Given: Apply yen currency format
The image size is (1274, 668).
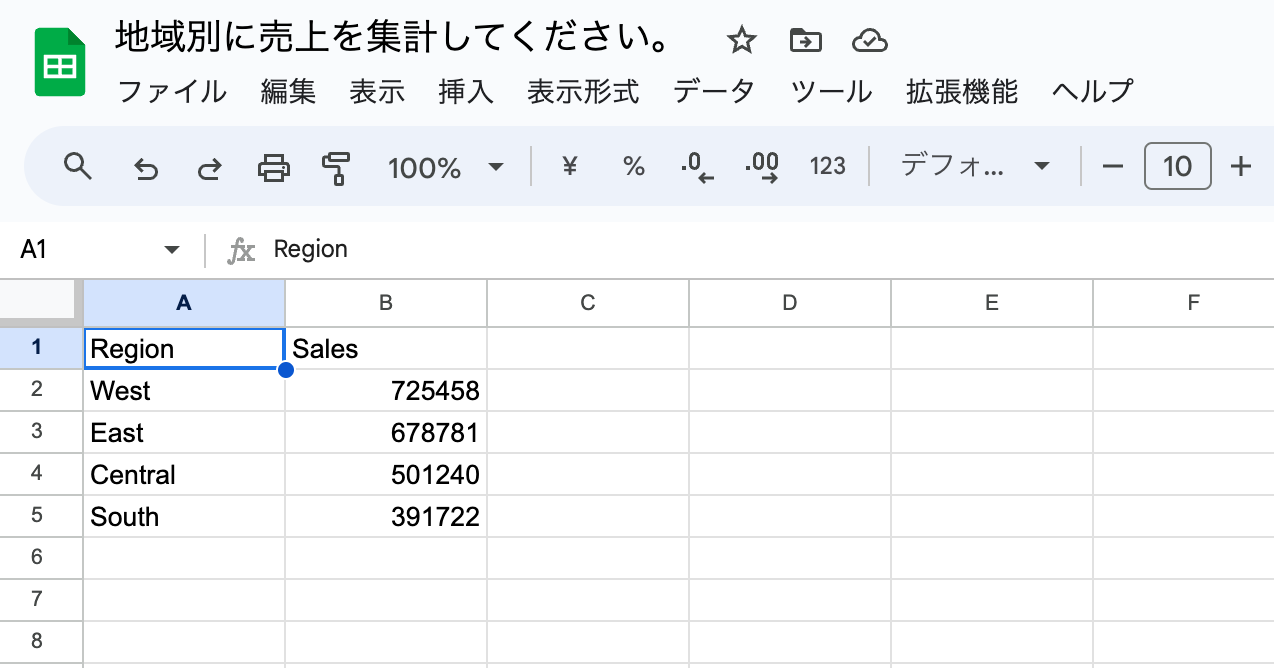Looking at the screenshot, I should (570, 166).
